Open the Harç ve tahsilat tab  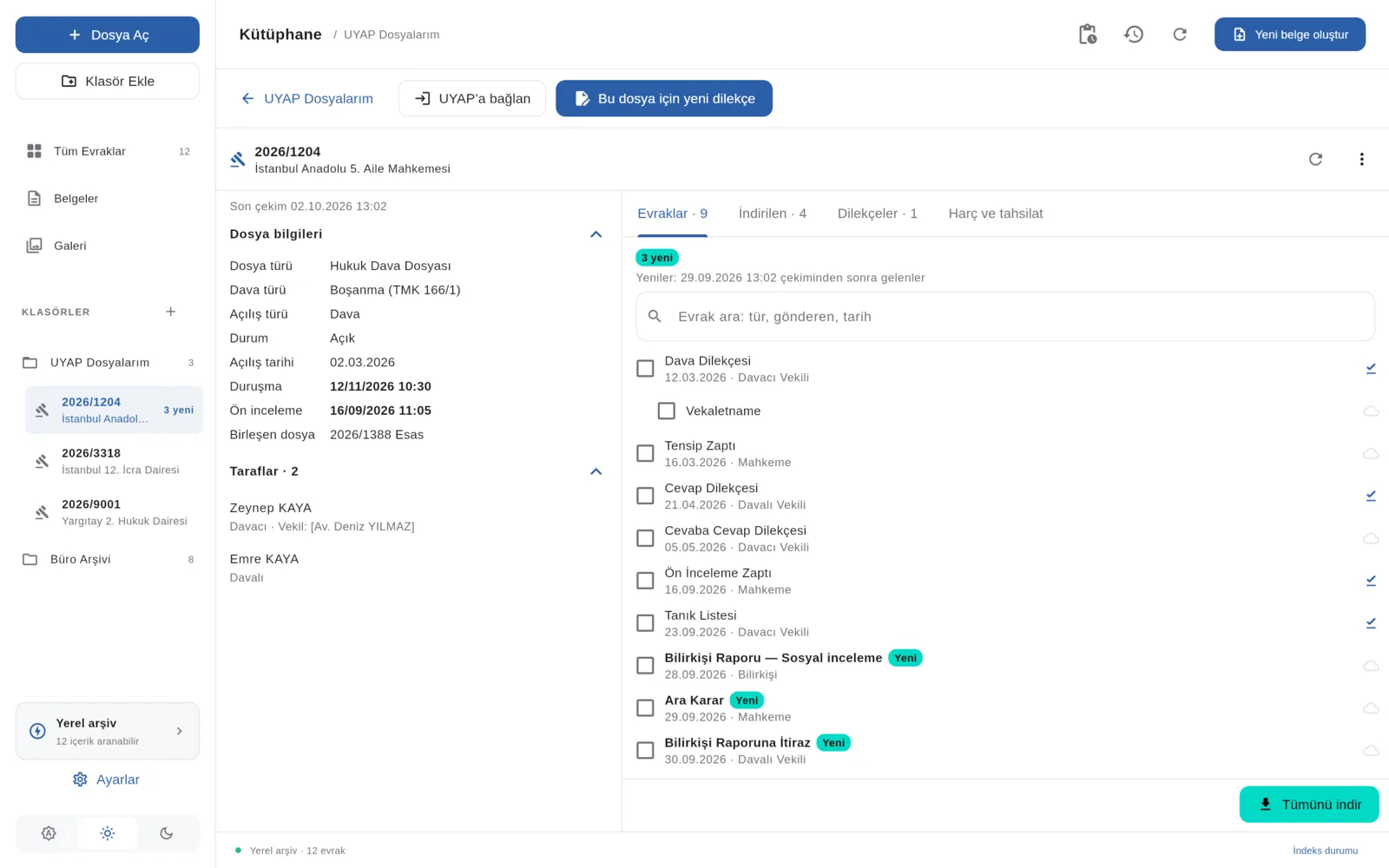[996, 214]
